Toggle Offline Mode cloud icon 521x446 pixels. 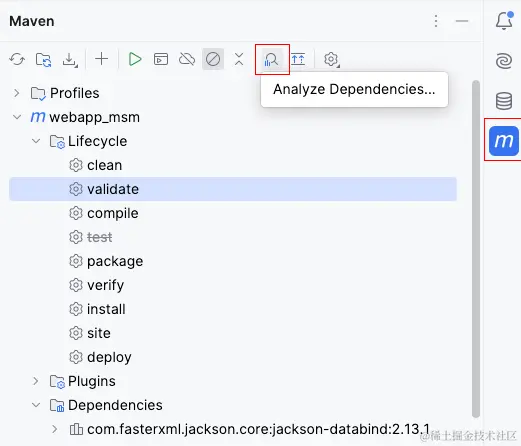coord(187,59)
